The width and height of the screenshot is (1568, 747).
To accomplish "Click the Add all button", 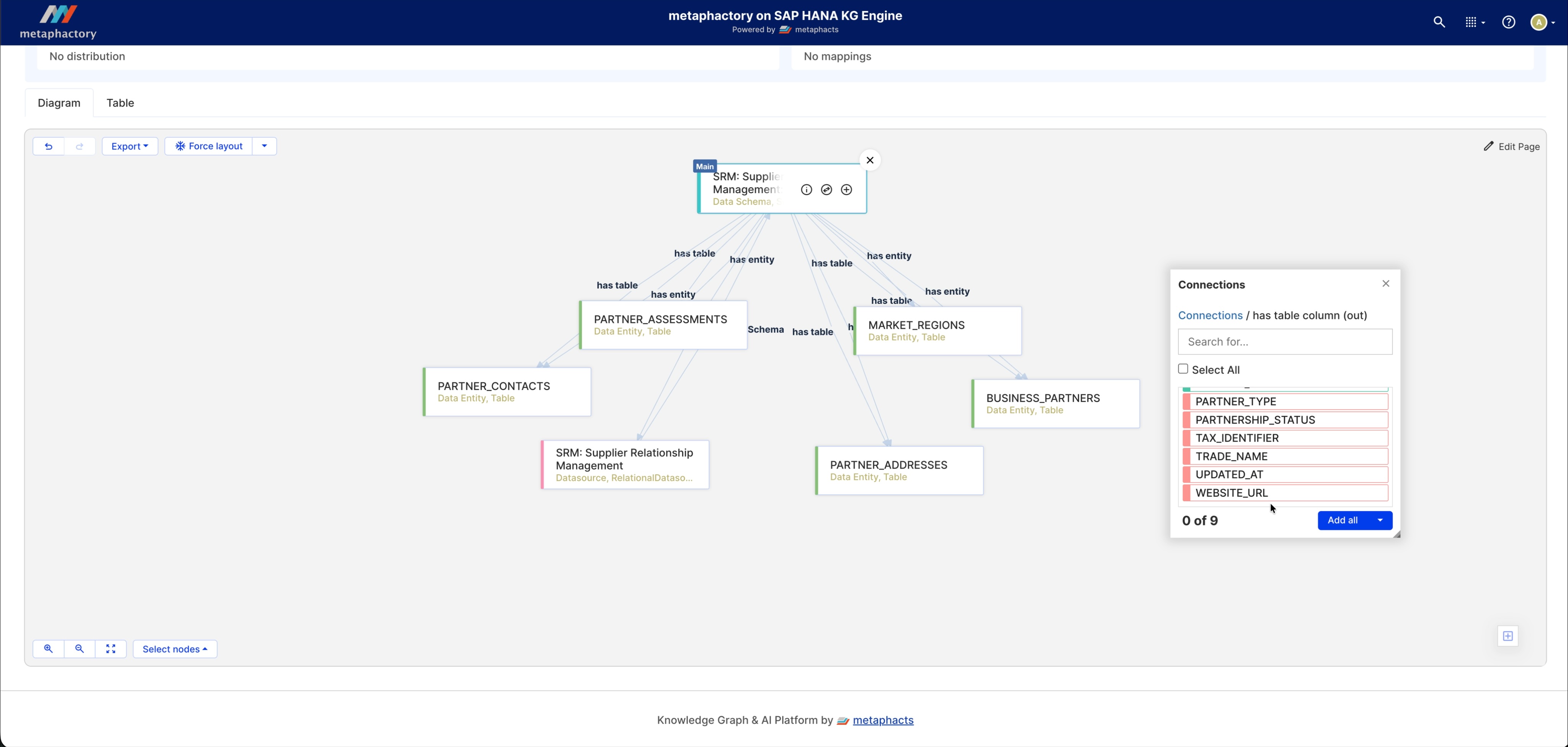I will tap(1343, 520).
